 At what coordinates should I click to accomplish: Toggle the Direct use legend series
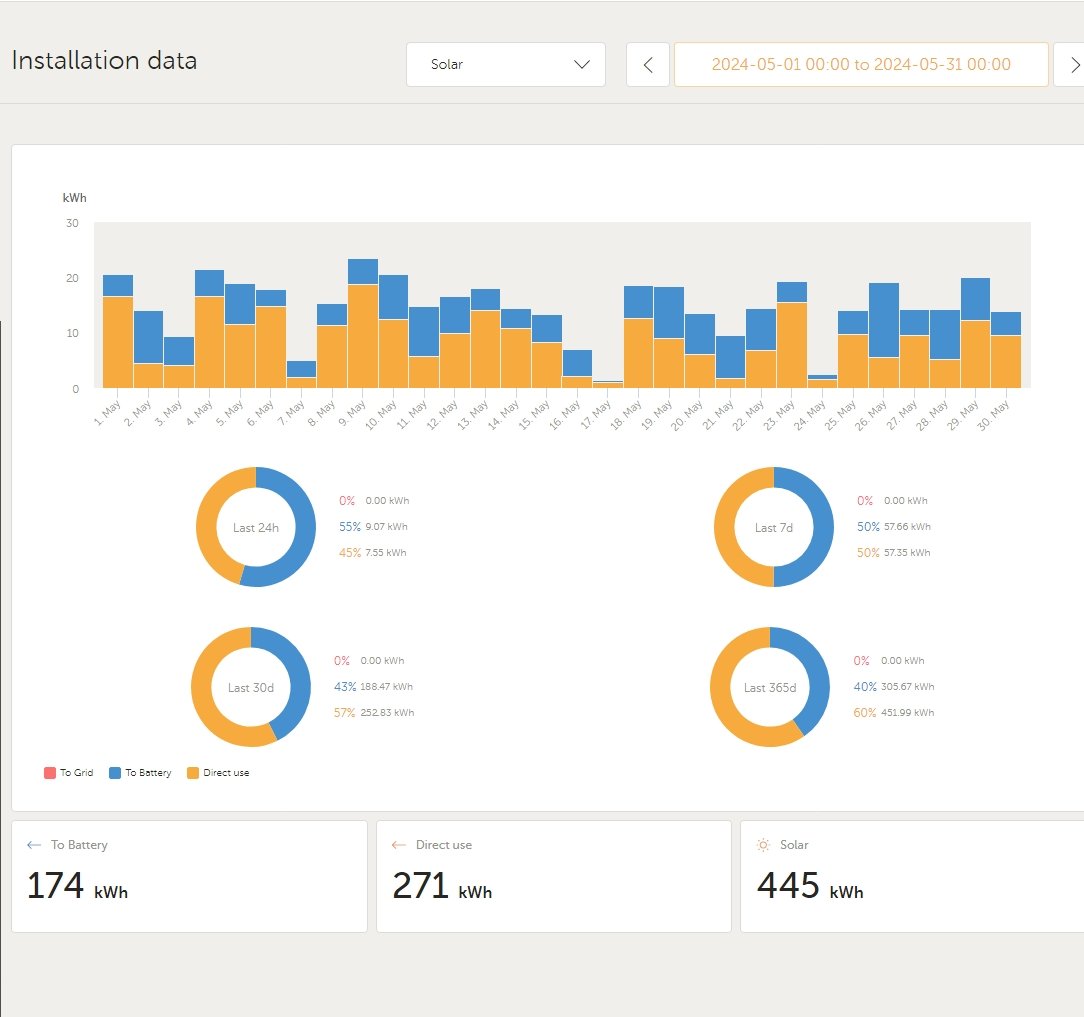pyautogui.click(x=218, y=772)
